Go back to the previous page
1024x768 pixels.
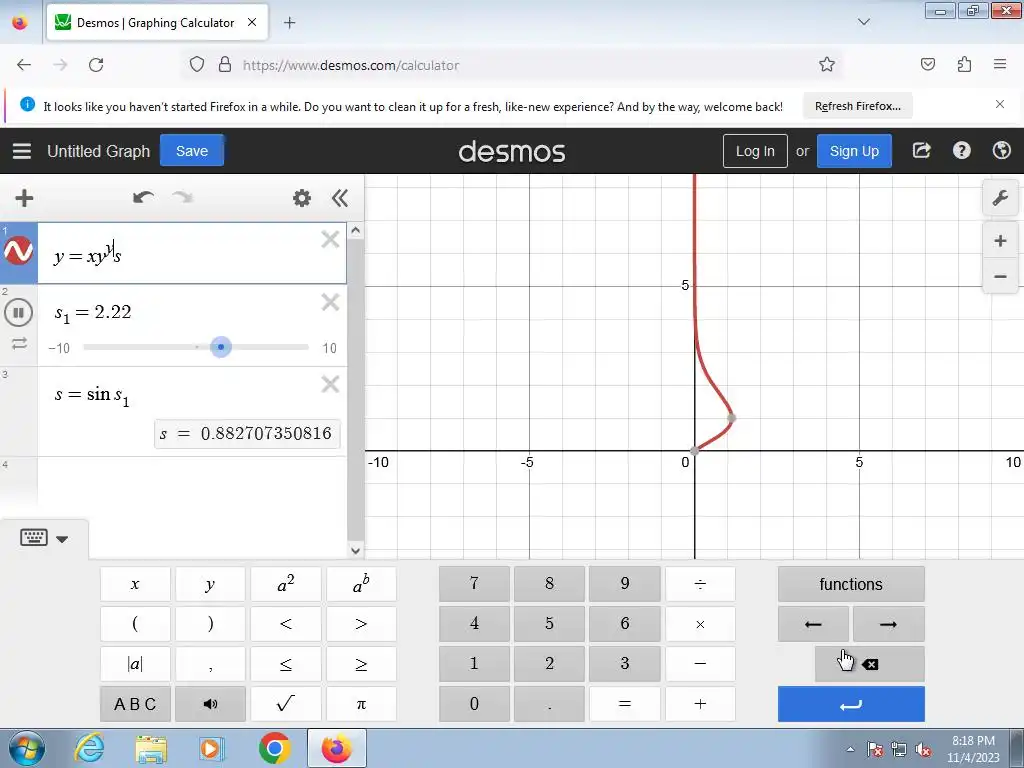coord(24,65)
